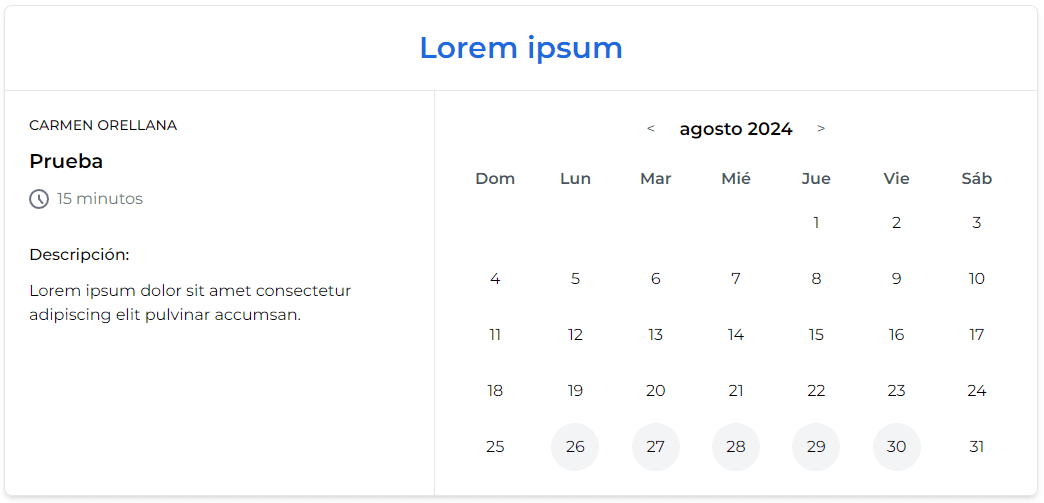Image resolution: width=1044 pixels, height=503 pixels.
Task: Click day 31 in the calendar
Action: point(977,447)
